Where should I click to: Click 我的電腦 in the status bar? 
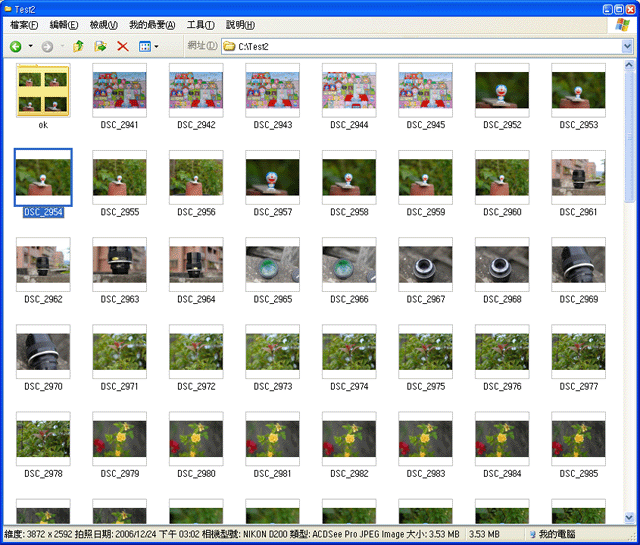(x=556, y=534)
